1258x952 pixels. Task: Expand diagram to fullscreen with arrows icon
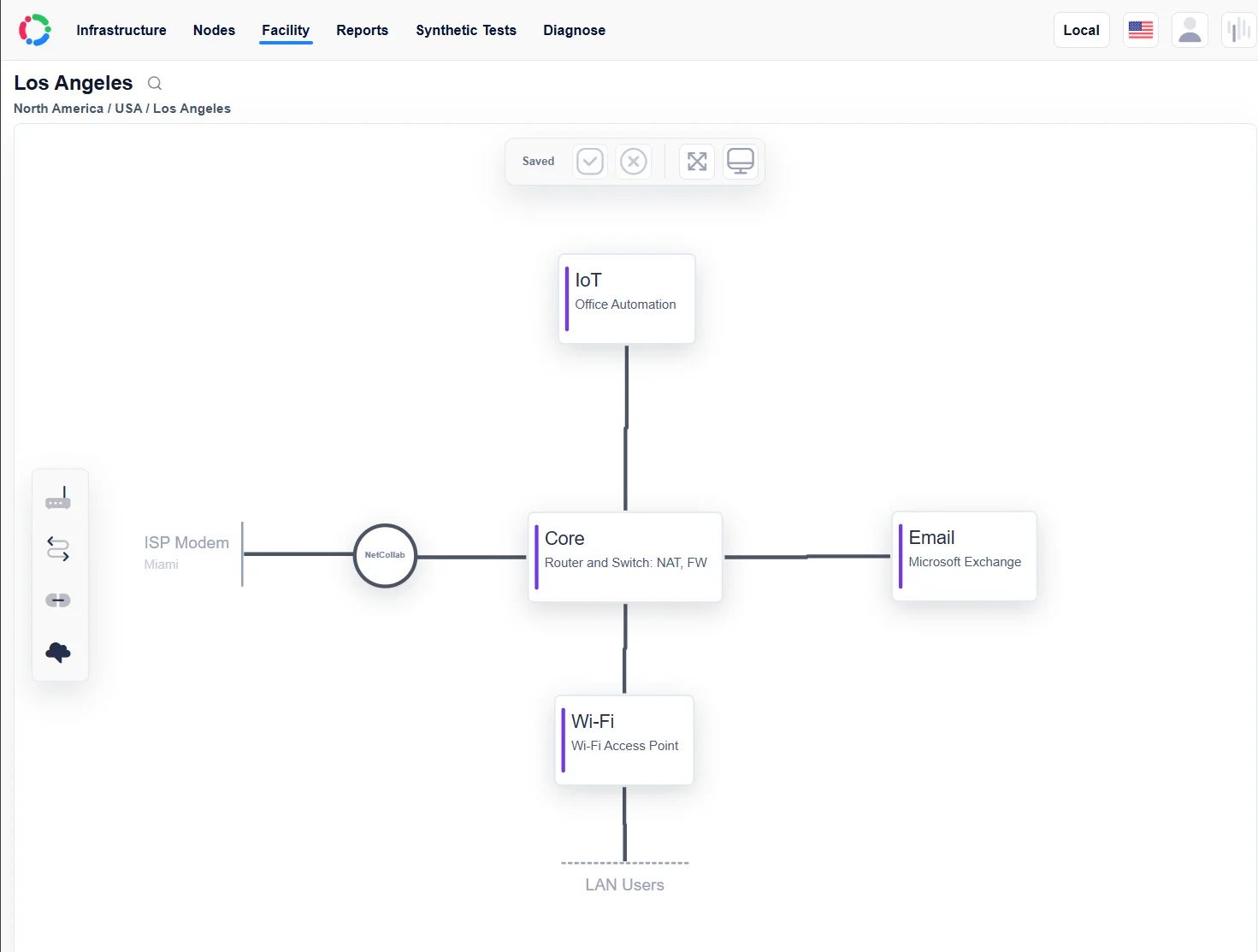click(697, 162)
